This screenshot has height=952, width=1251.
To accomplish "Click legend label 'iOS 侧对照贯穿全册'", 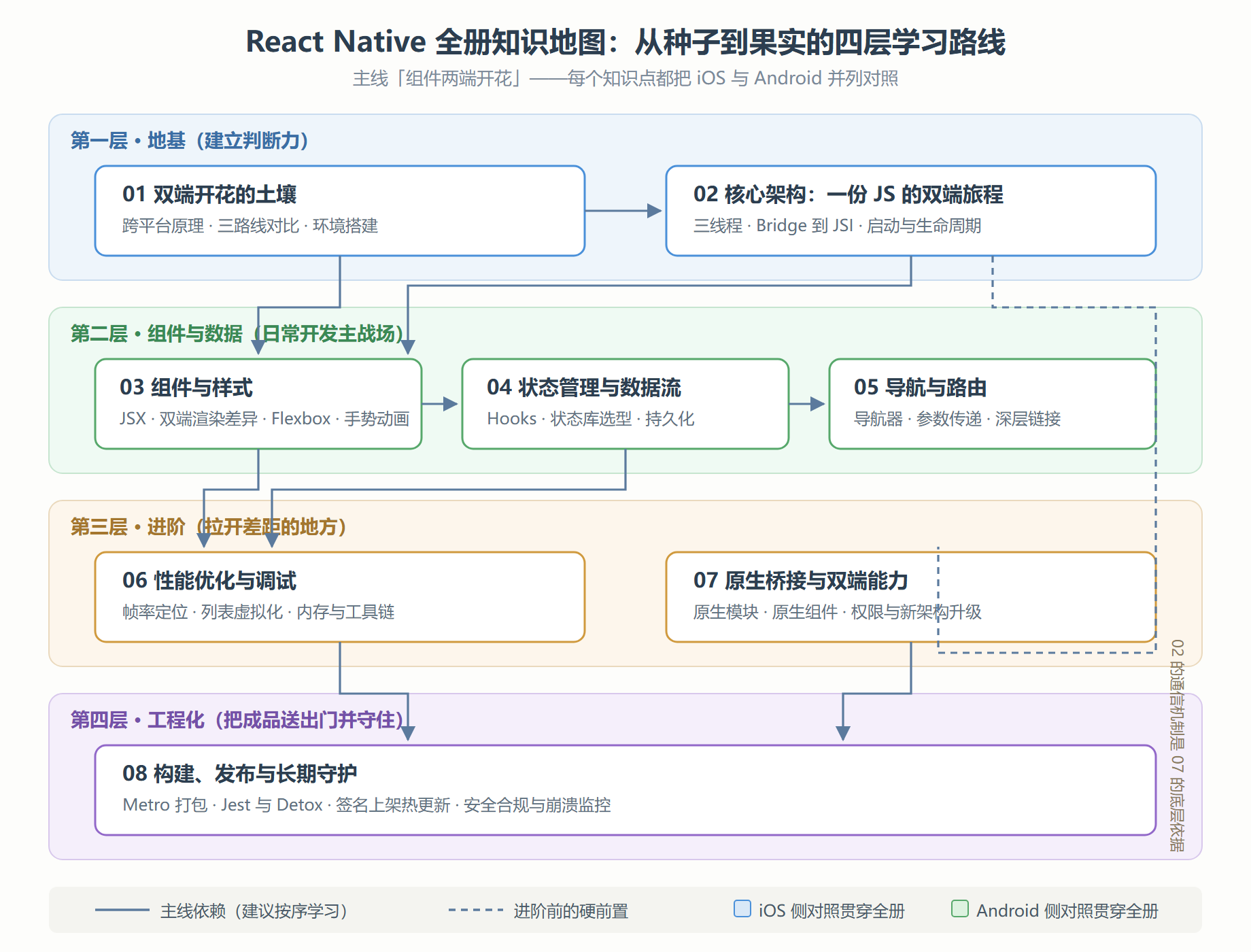I will coord(832,911).
